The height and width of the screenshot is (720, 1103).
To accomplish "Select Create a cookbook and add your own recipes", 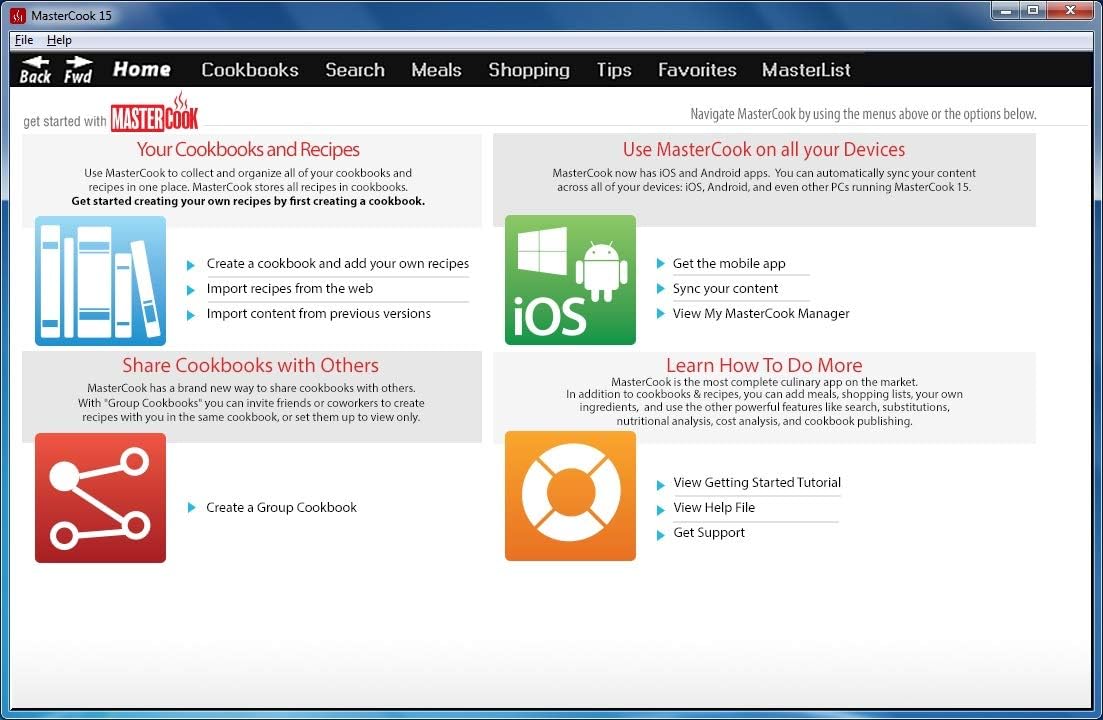I will pos(337,263).
